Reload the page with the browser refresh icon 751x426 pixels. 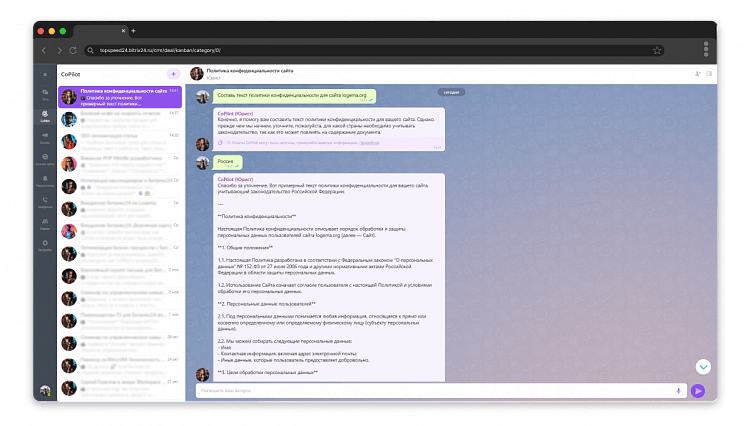click(73, 50)
